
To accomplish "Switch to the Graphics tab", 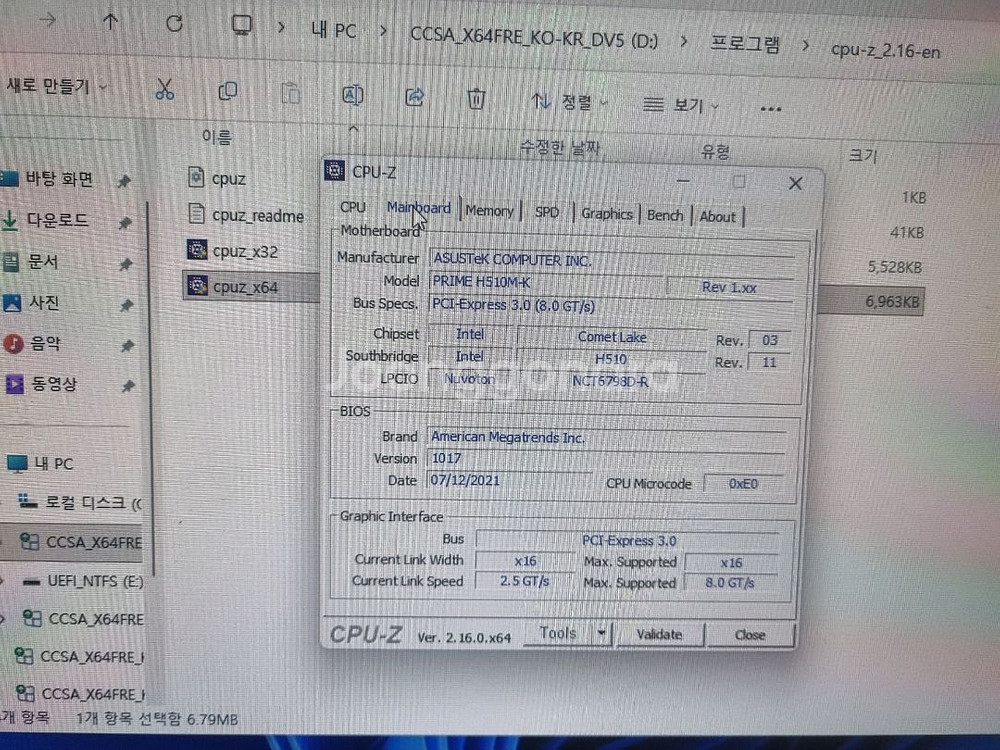I will tap(607, 214).
